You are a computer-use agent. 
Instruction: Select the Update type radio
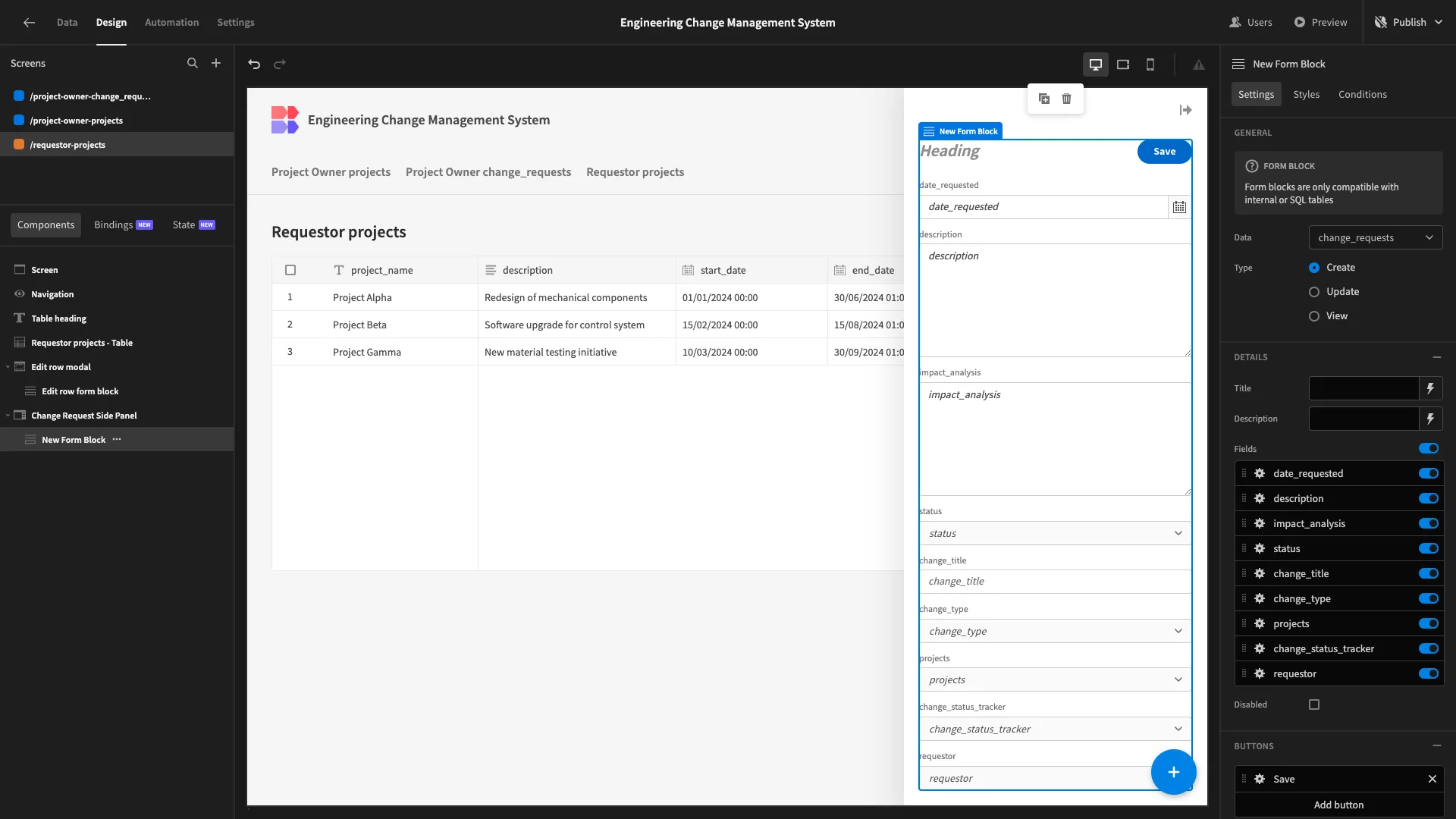point(1314,292)
